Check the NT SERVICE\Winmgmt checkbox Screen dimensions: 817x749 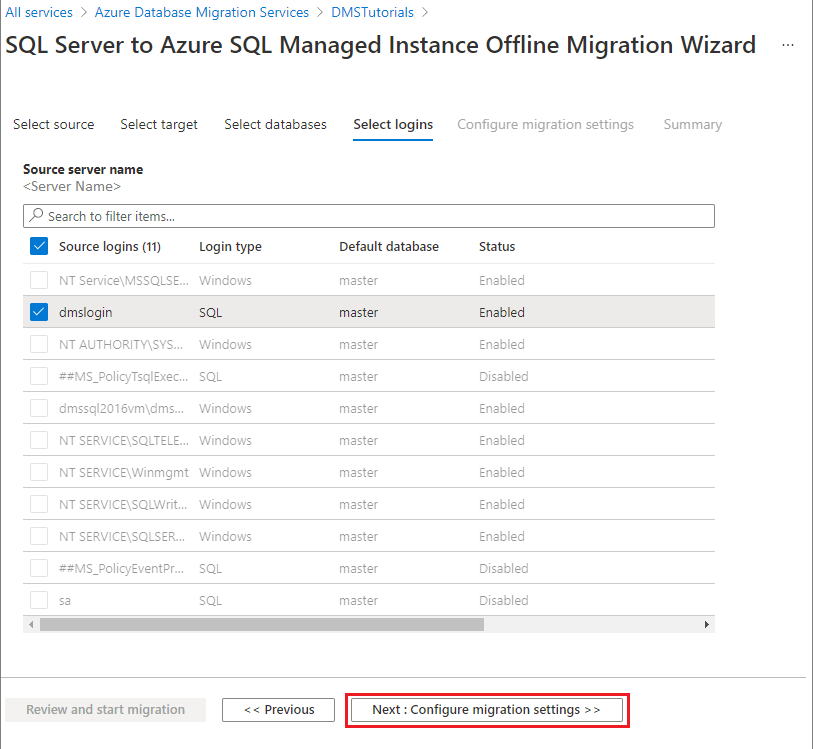pos(39,472)
